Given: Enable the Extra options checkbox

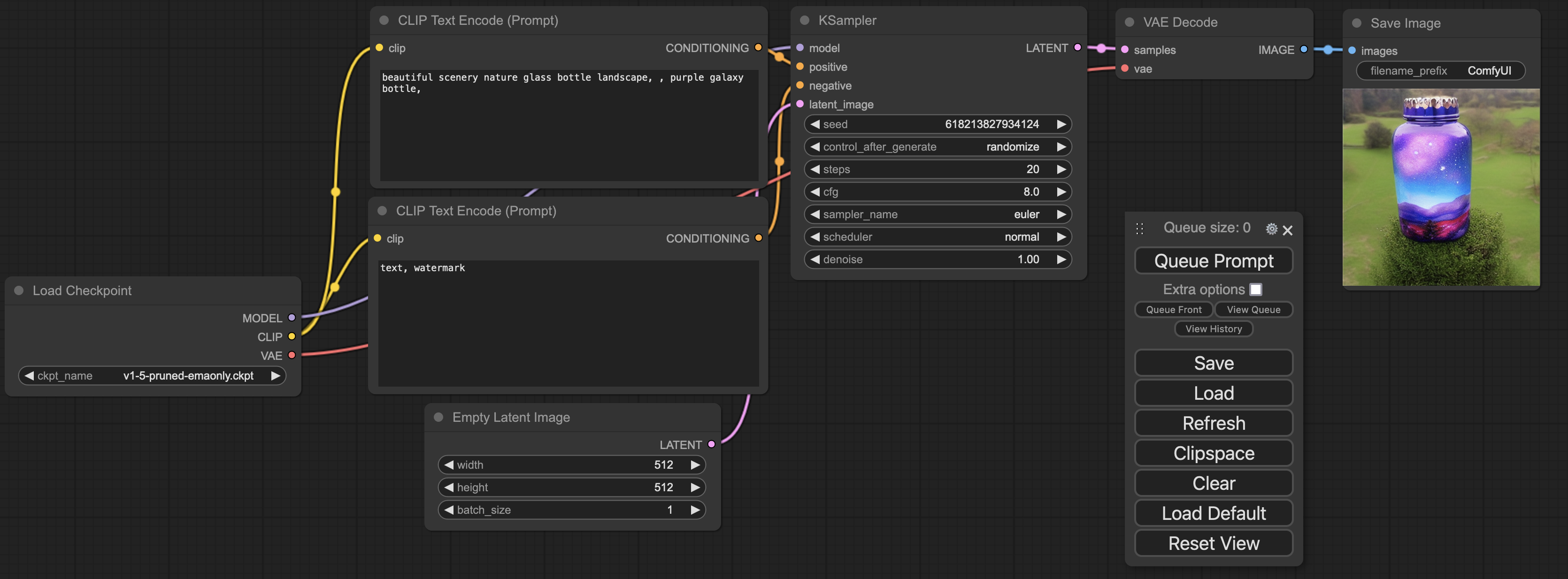Looking at the screenshot, I should pos(1256,289).
